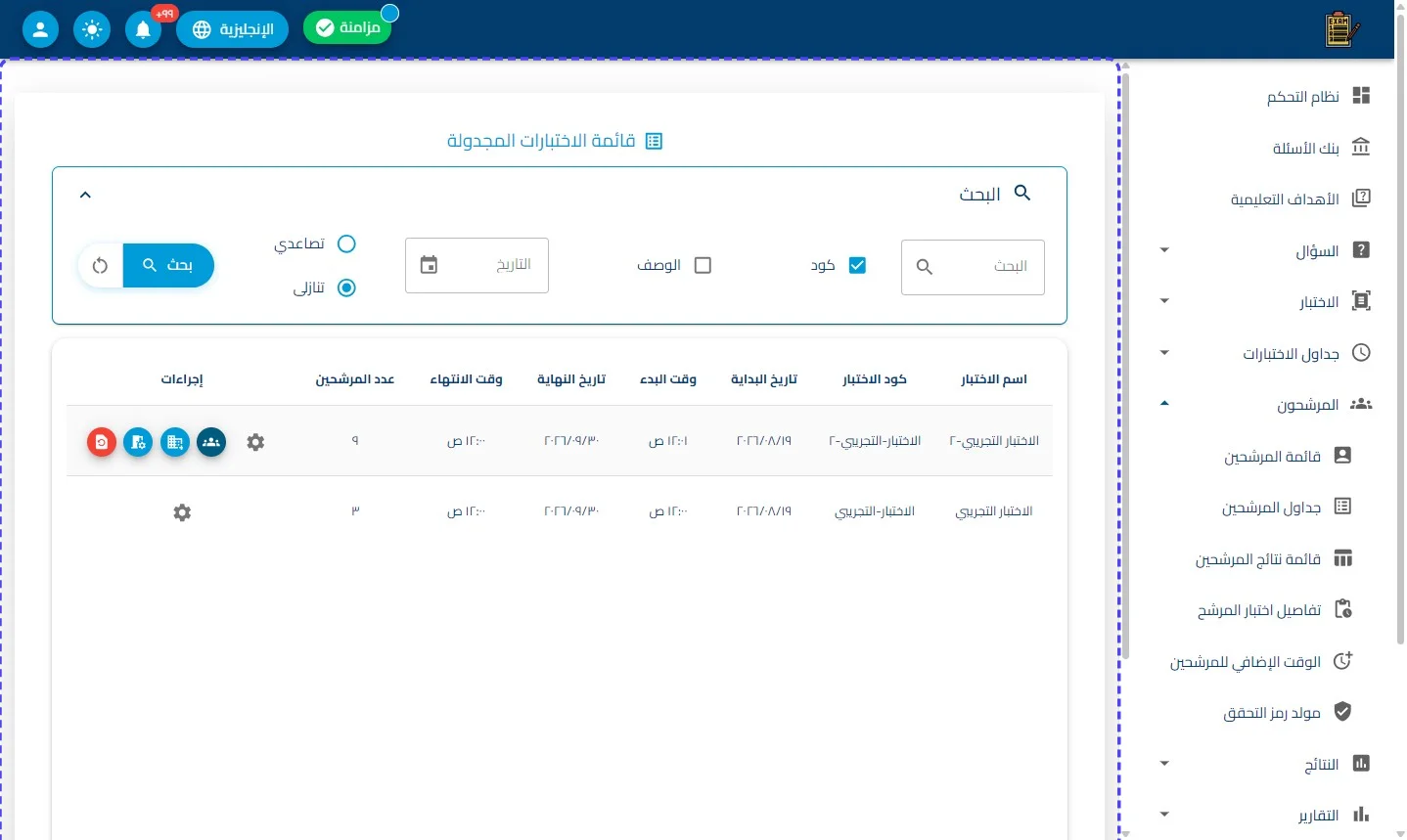Open the user profile icon

tap(40, 29)
